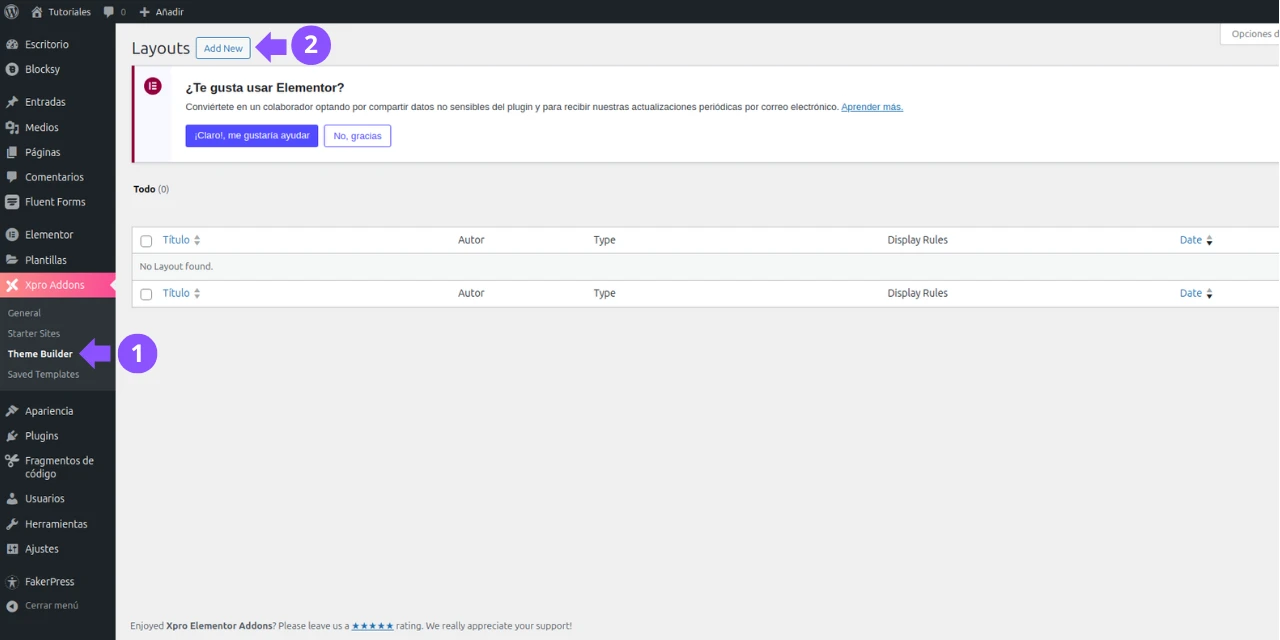Click the Add New button

point(223,48)
